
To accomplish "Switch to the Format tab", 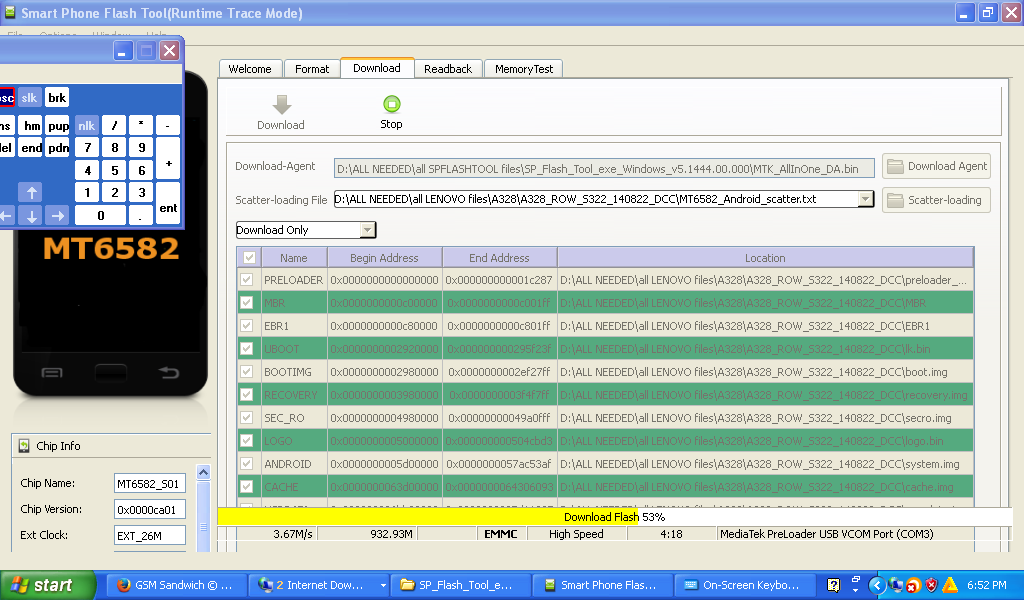I will (312, 69).
